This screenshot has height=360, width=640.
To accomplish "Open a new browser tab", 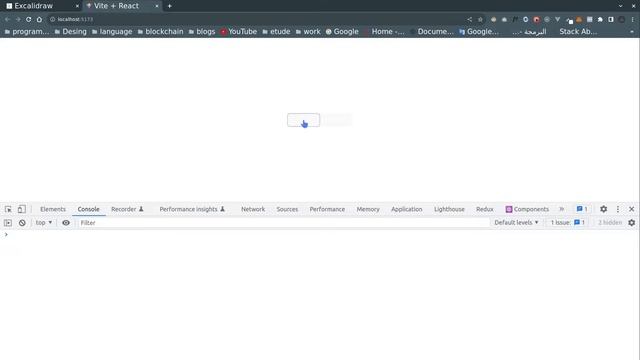I will click(169, 6).
